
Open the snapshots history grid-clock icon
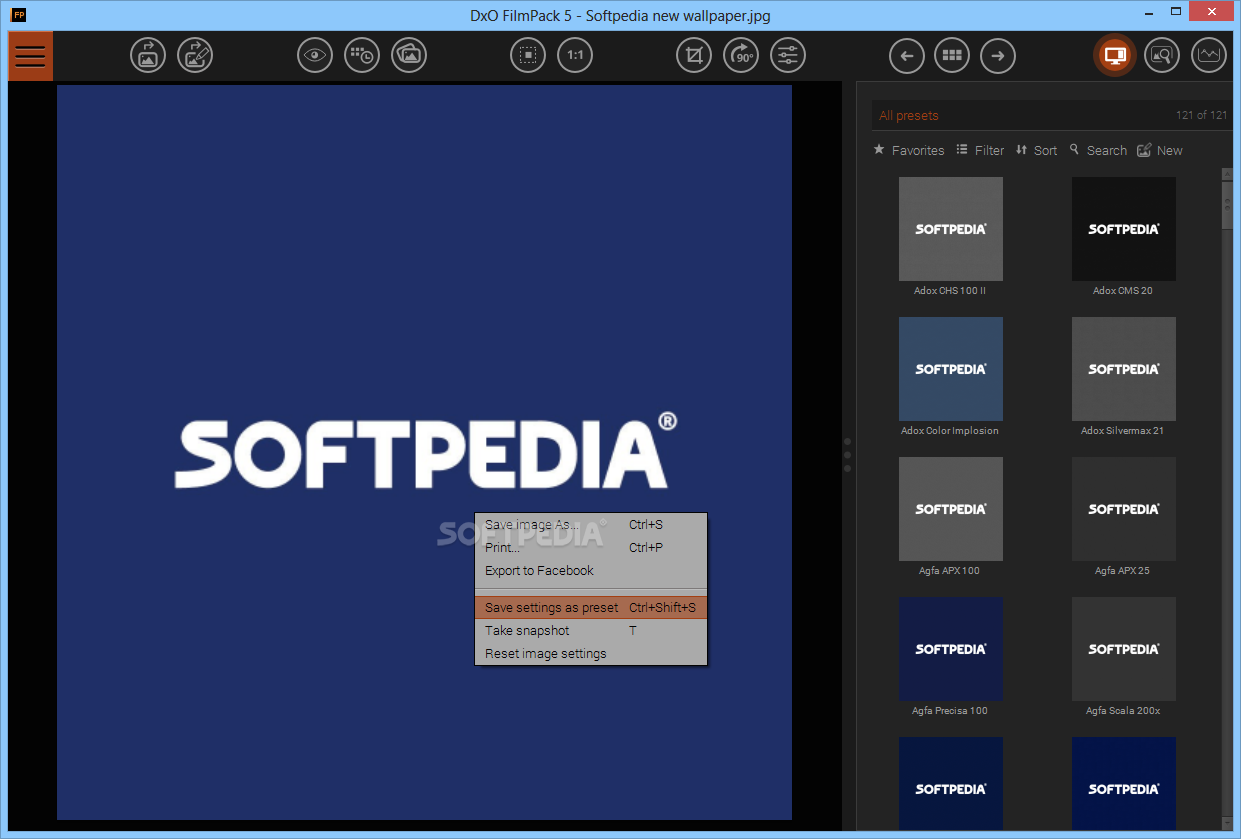[x=362, y=55]
